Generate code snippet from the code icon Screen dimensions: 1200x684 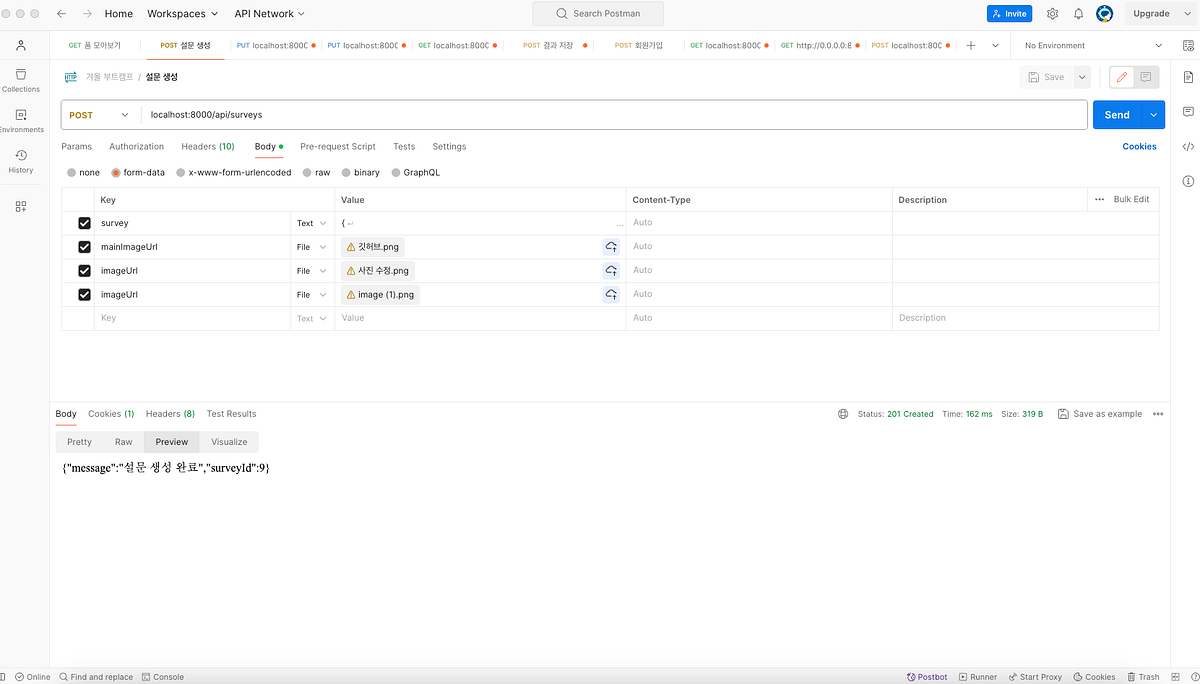click(1187, 146)
